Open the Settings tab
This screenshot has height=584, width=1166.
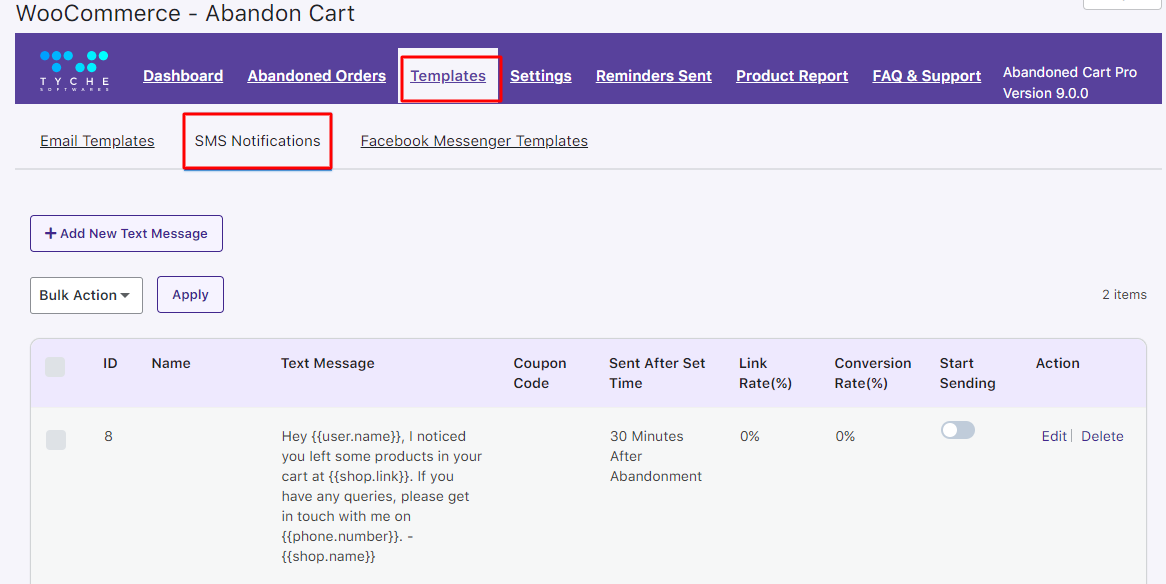(x=541, y=76)
